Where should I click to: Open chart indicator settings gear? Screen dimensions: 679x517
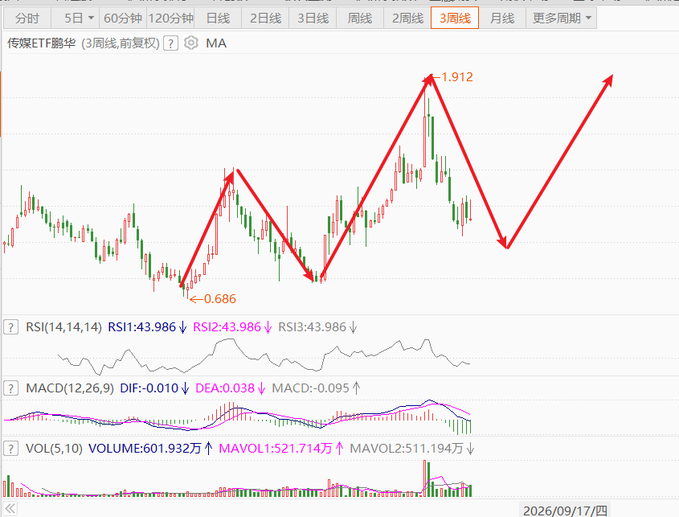(x=191, y=43)
